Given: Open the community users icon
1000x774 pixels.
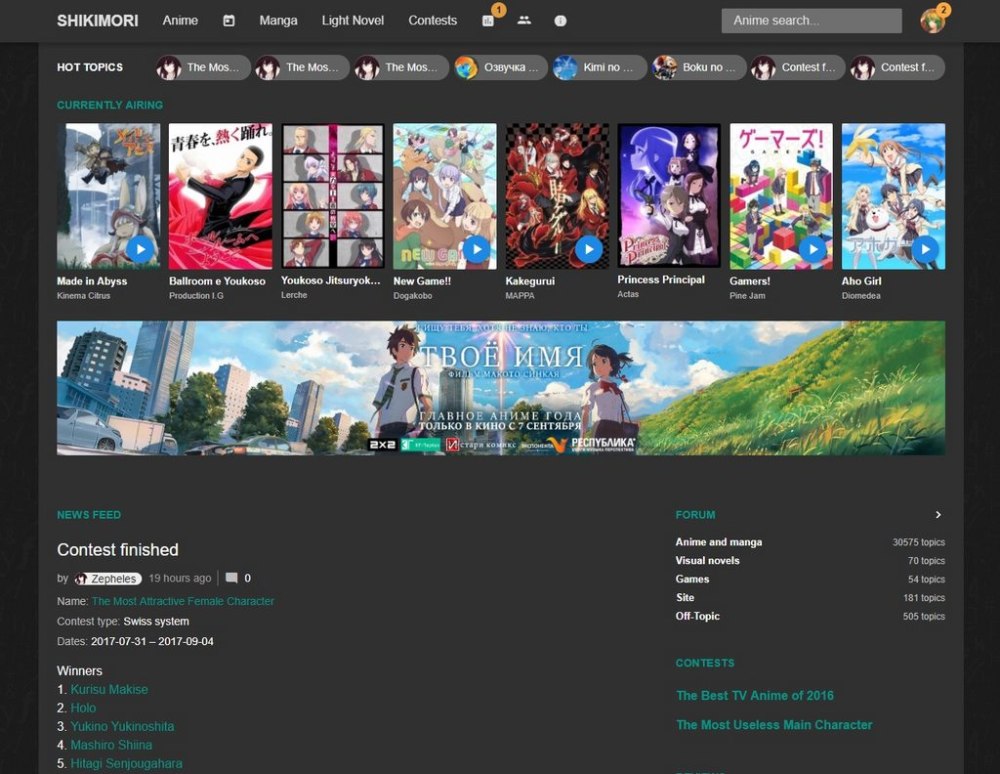Looking at the screenshot, I should click(524, 20).
